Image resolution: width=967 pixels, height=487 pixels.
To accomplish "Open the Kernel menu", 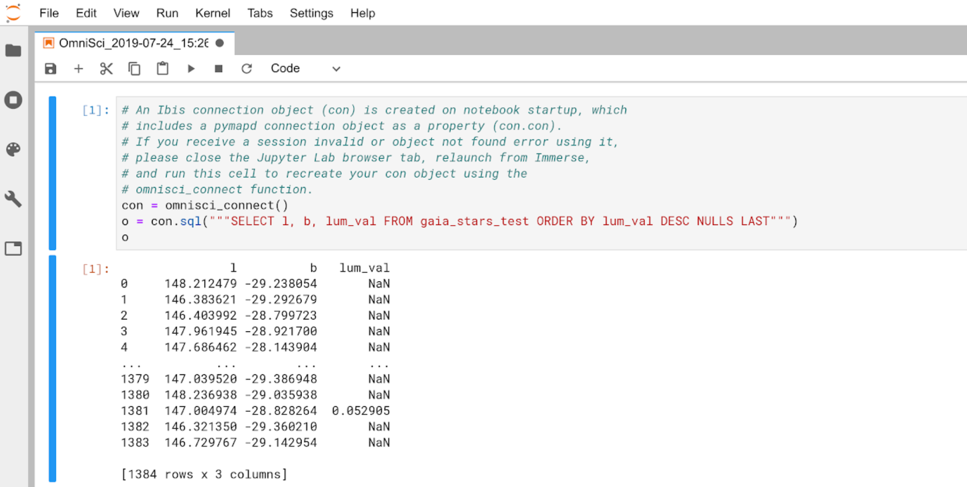I will click(x=212, y=13).
